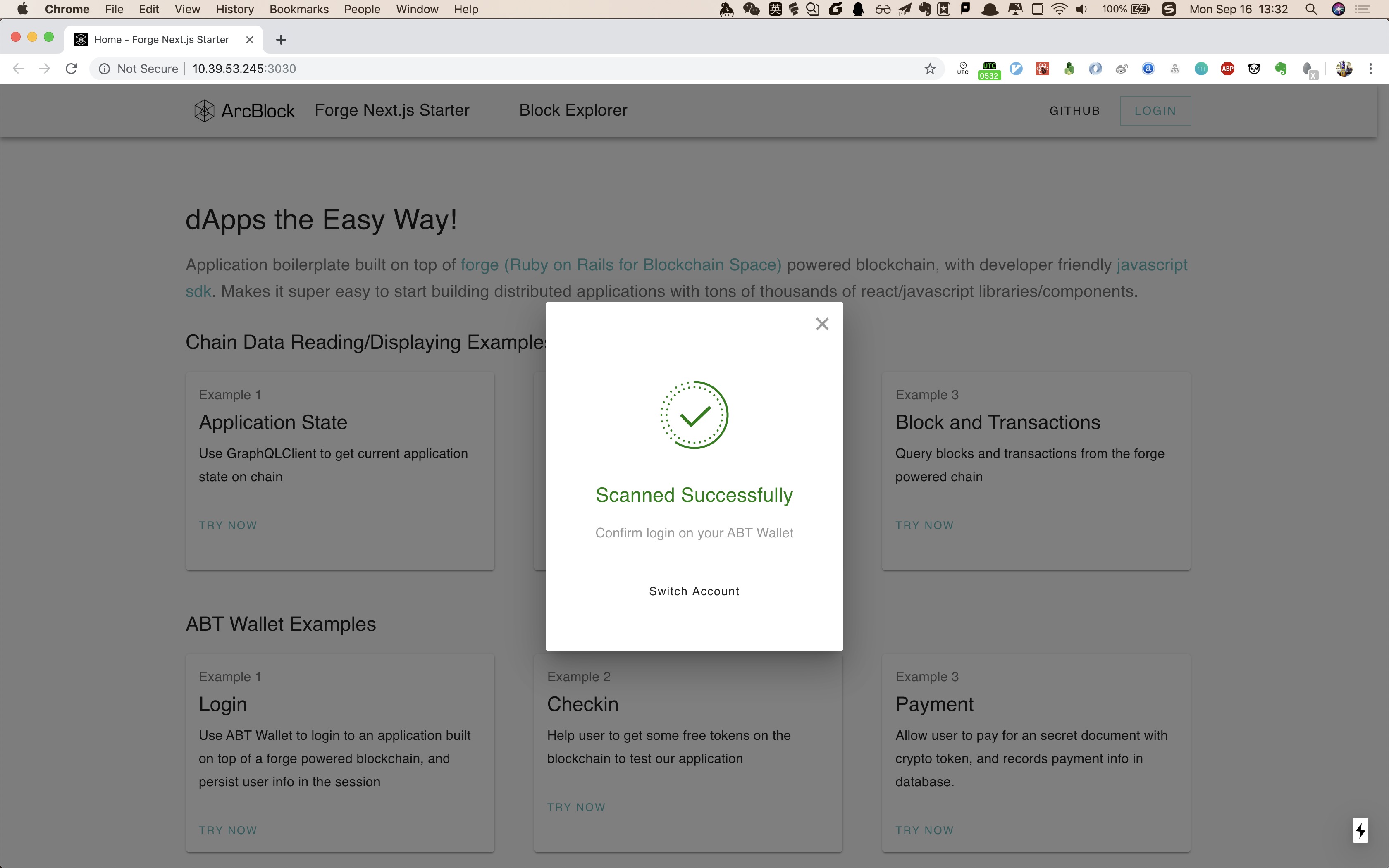The height and width of the screenshot is (868, 1389).
Task: Click the Mon Sep 16 13:32 clock
Action: point(1239,9)
